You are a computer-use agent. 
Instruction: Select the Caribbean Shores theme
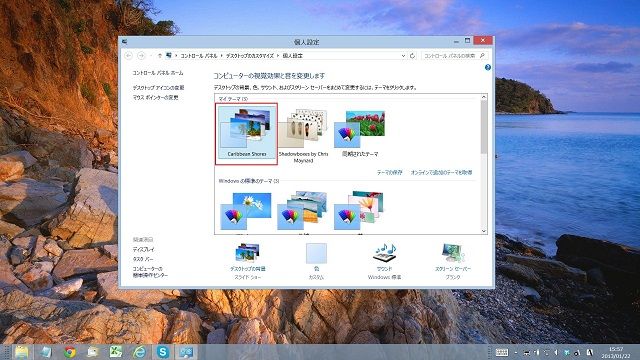tap(247, 133)
